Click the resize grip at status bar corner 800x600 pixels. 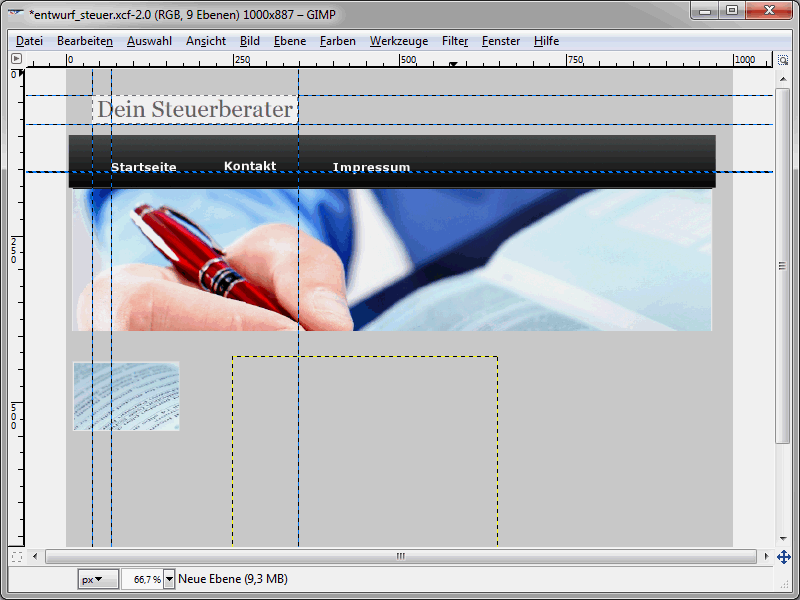(x=785, y=584)
